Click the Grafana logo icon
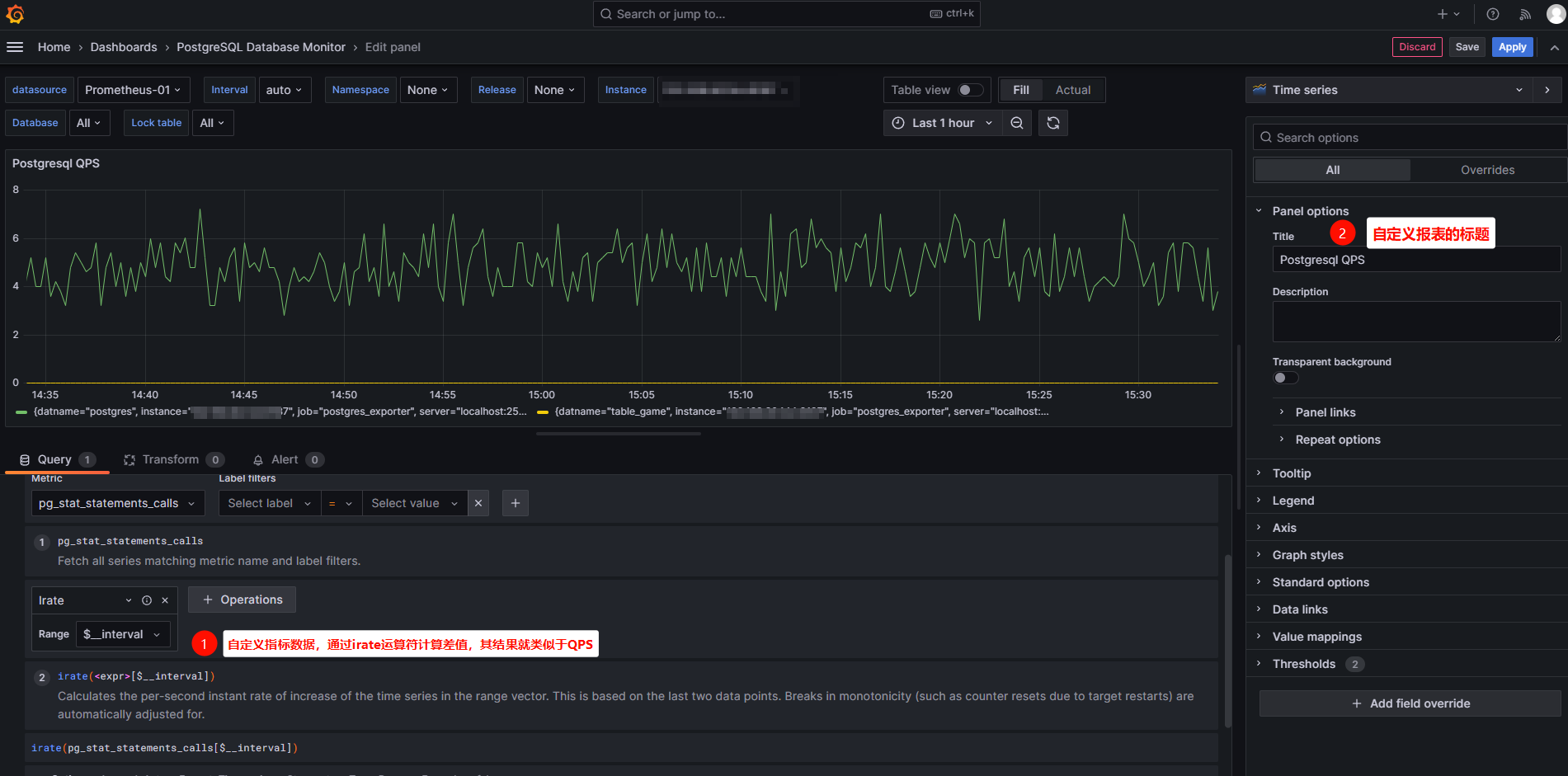The image size is (1568, 776). (x=15, y=14)
